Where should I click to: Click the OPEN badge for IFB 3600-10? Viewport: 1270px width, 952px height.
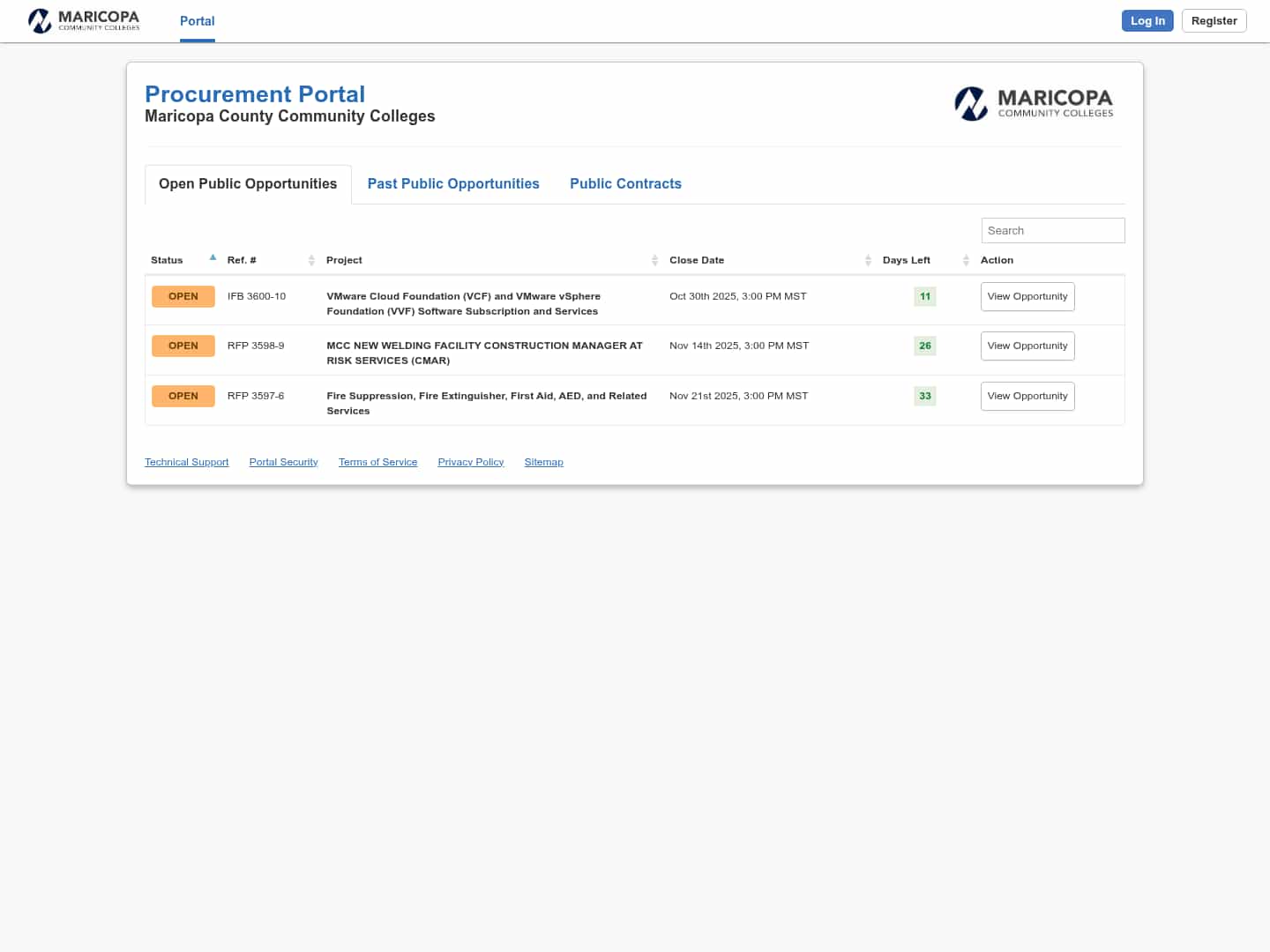[x=183, y=296]
